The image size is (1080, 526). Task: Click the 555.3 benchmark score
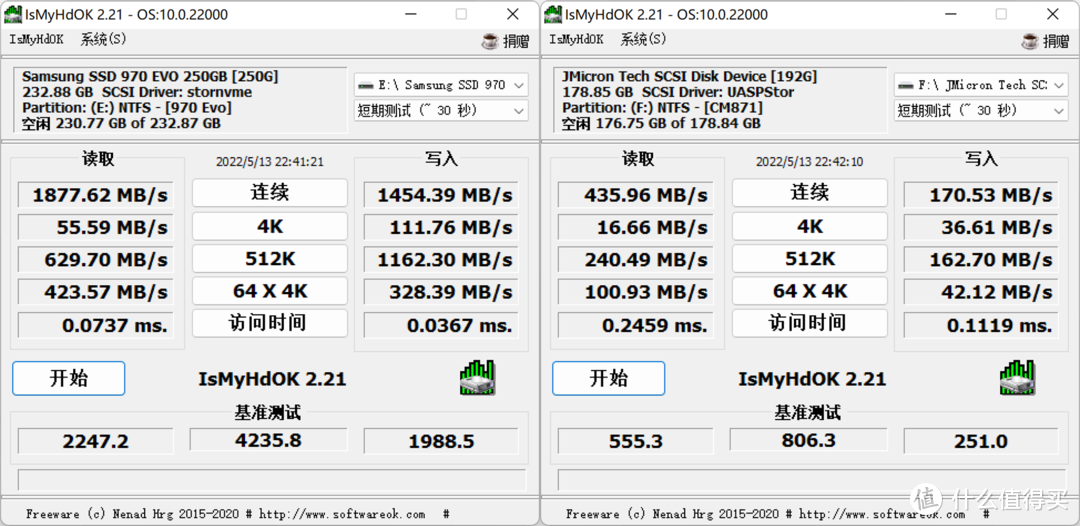coord(635,441)
